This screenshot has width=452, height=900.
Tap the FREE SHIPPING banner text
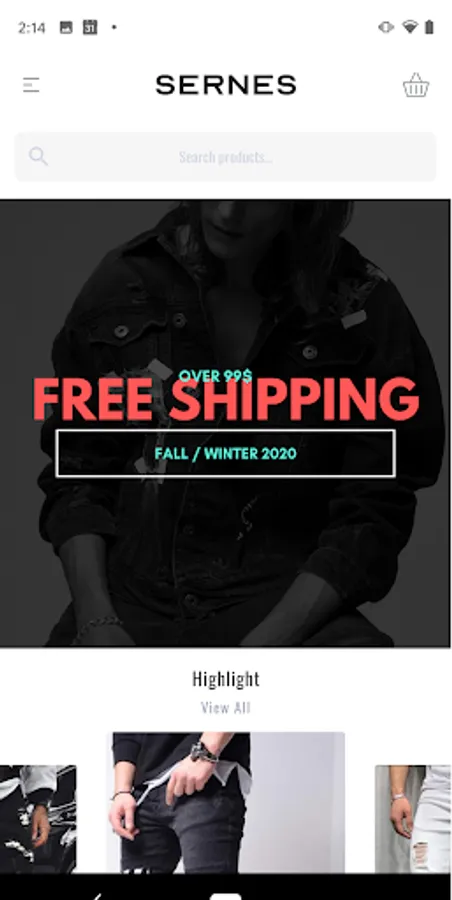pyautogui.click(x=226, y=399)
